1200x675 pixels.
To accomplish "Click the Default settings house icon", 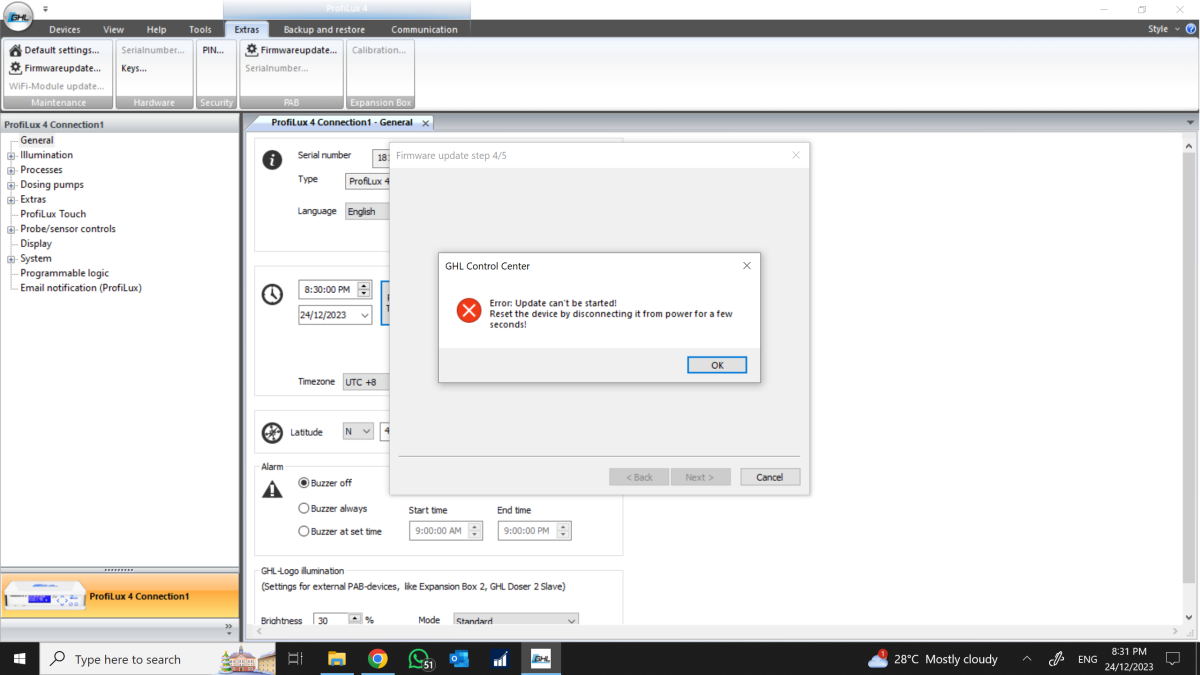I will [15, 50].
